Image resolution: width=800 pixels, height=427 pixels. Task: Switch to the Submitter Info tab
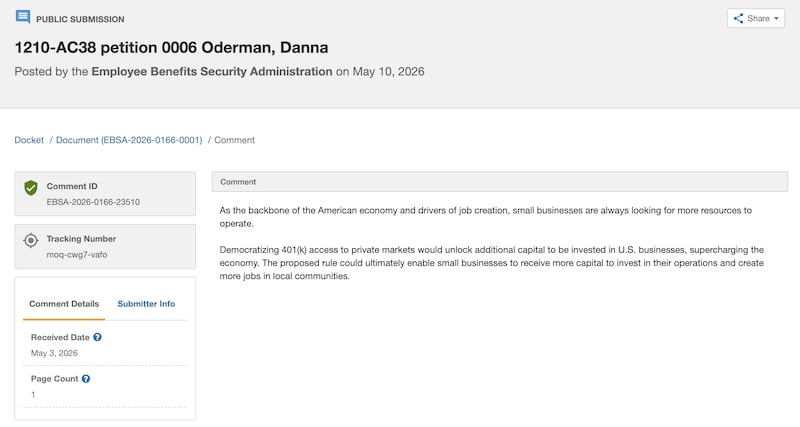(x=146, y=304)
